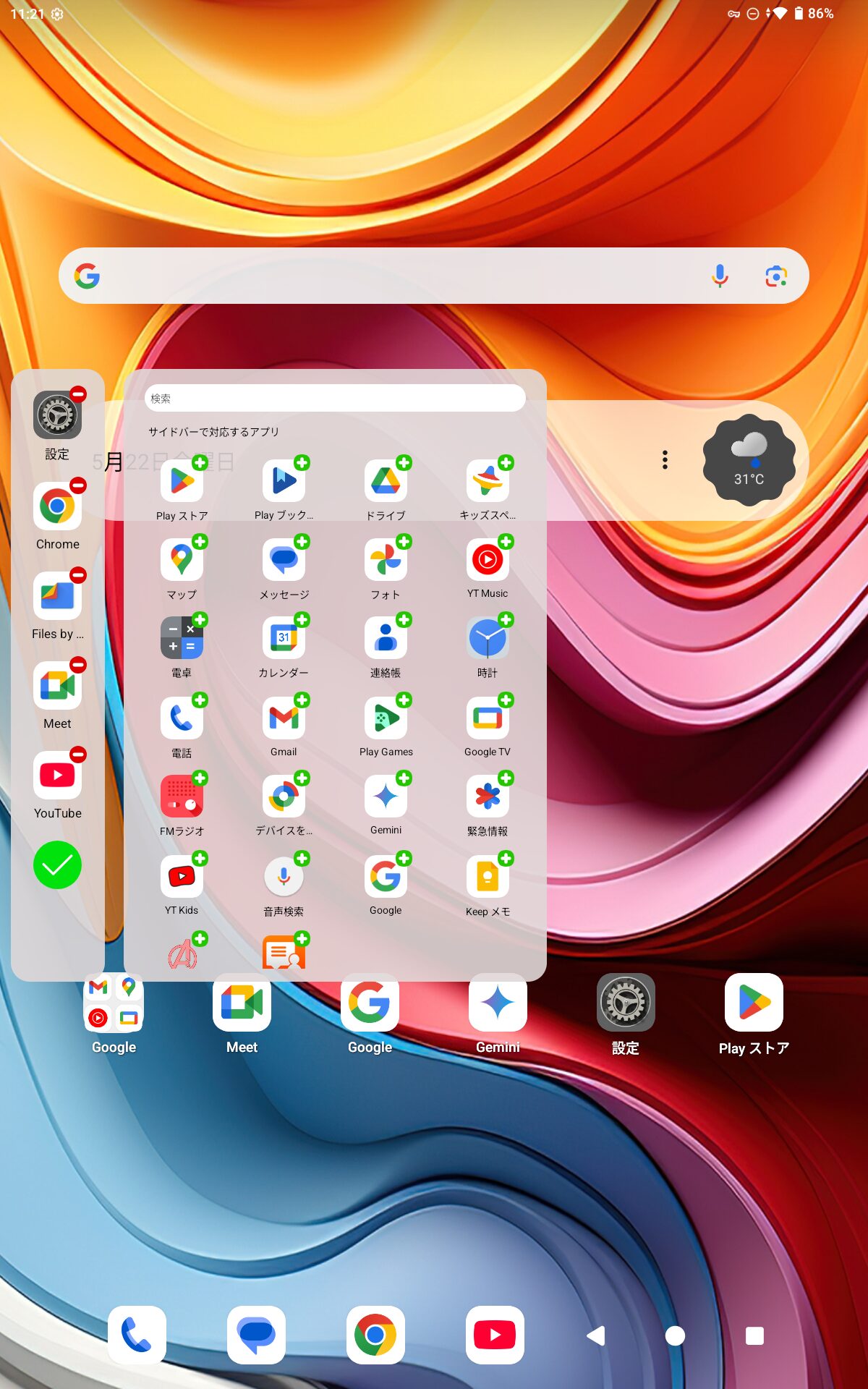Screen dimensions: 868x1389
Task: Remove Meet from sidebar with minus badge
Action: click(78, 665)
